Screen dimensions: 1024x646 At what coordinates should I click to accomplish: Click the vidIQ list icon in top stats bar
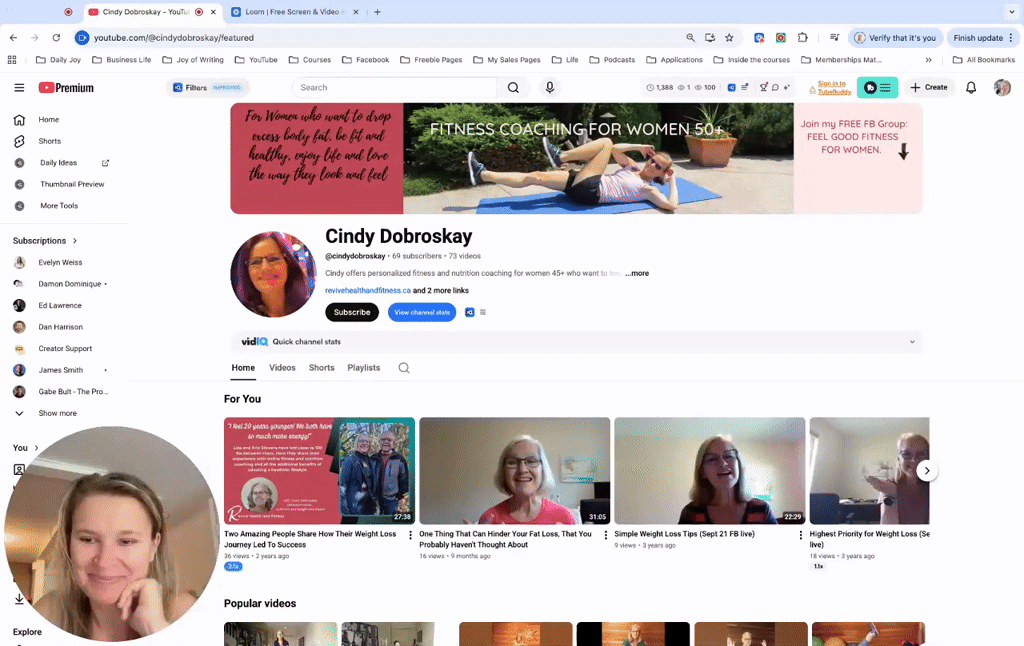(744, 88)
